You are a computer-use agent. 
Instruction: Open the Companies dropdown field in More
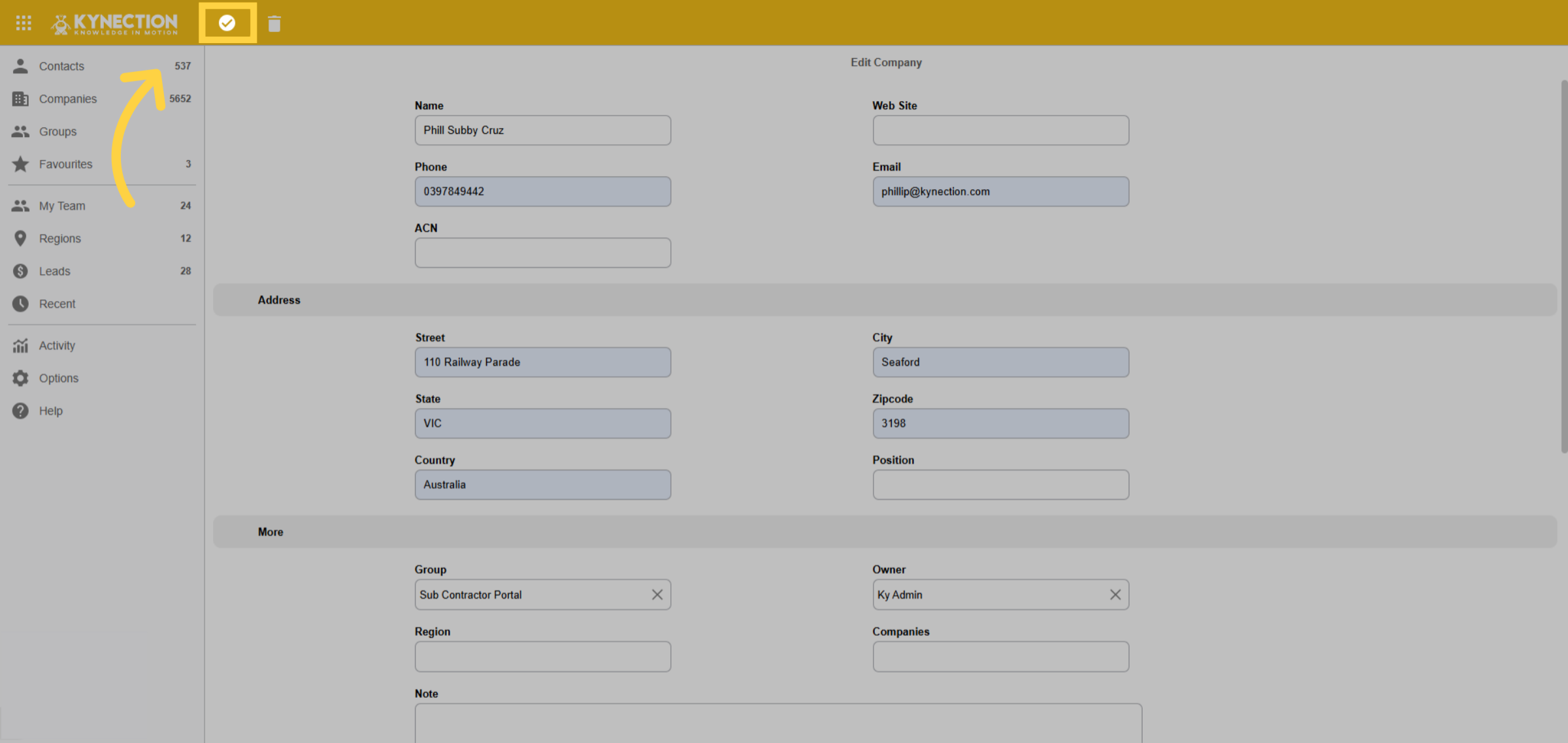[1001, 656]
